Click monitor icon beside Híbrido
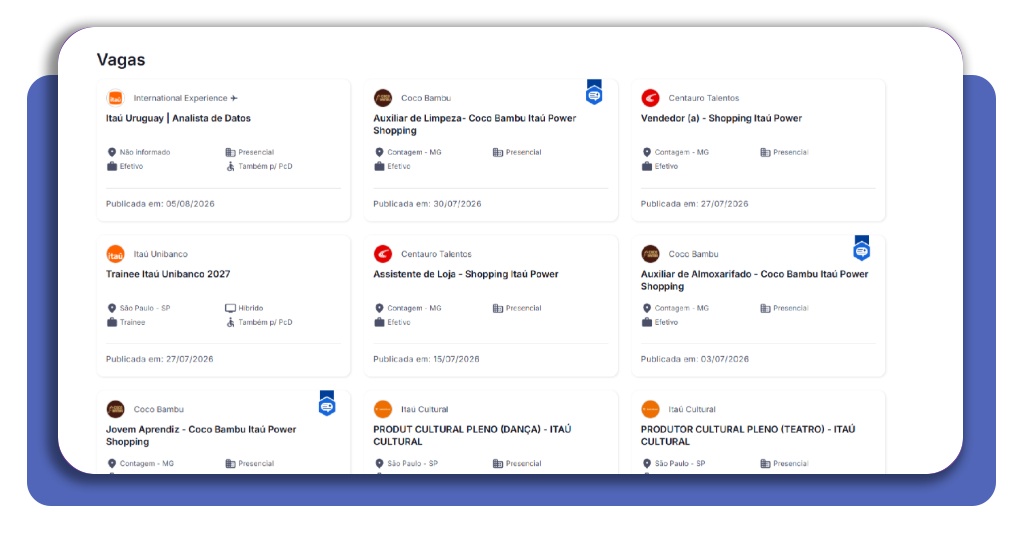1024x536 pixels. coord(231,308)
